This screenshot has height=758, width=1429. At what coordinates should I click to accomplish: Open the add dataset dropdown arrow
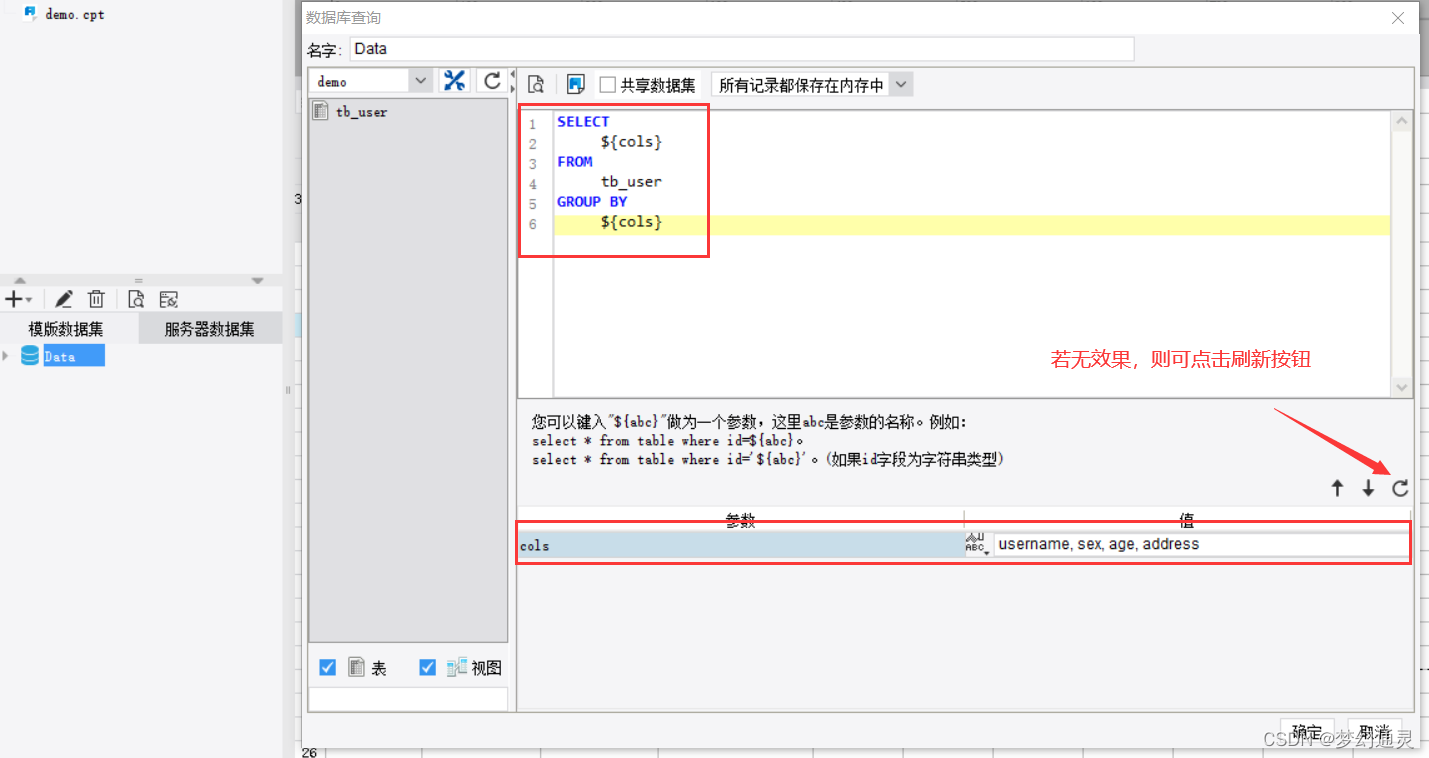point(29,300)
